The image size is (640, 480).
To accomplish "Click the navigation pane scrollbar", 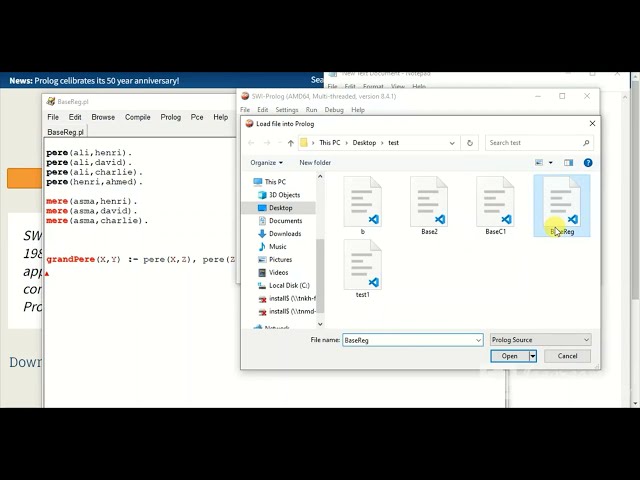I will tap(320, 249).
